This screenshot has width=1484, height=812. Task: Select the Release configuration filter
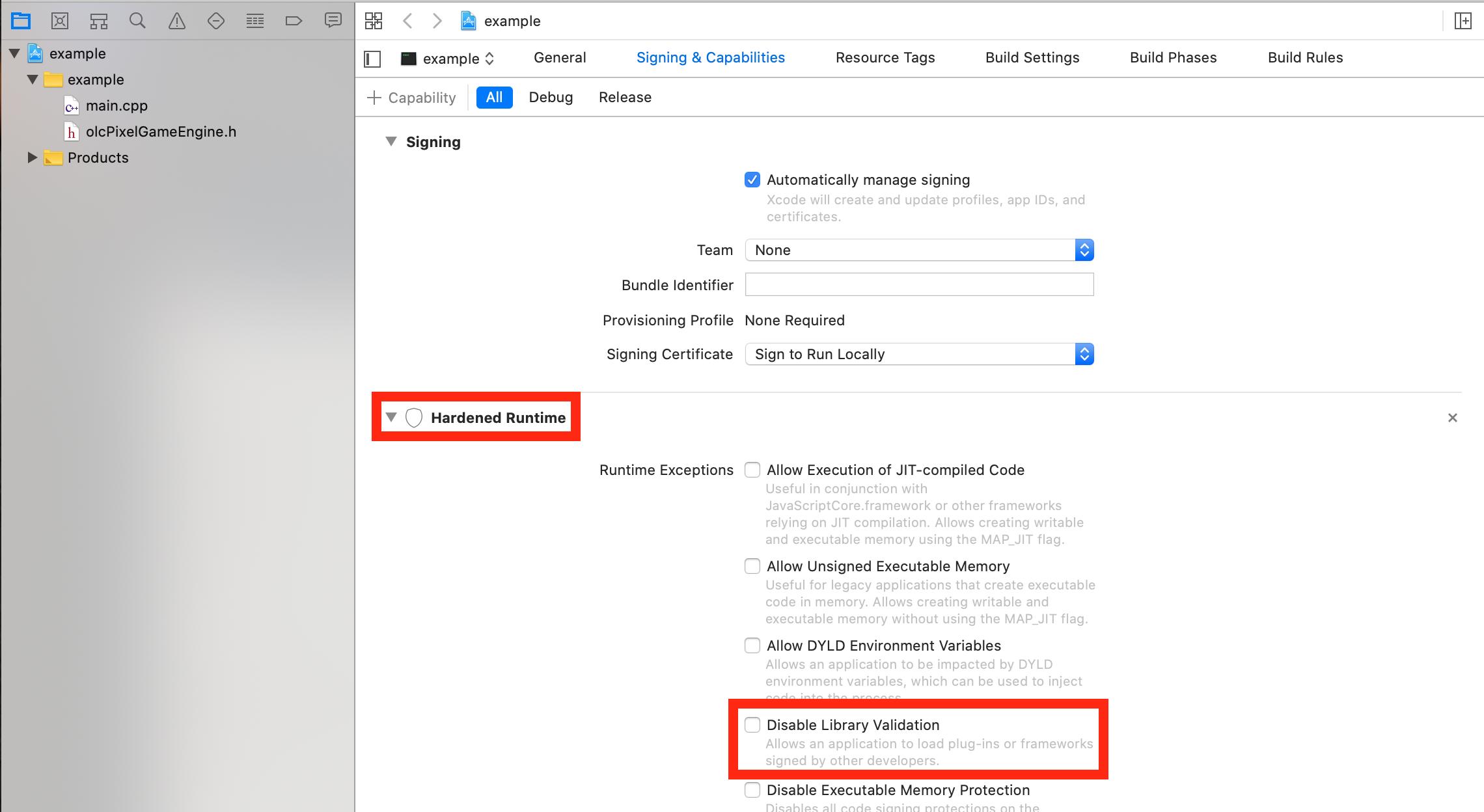pyautogui.click(x=625, y=98)
